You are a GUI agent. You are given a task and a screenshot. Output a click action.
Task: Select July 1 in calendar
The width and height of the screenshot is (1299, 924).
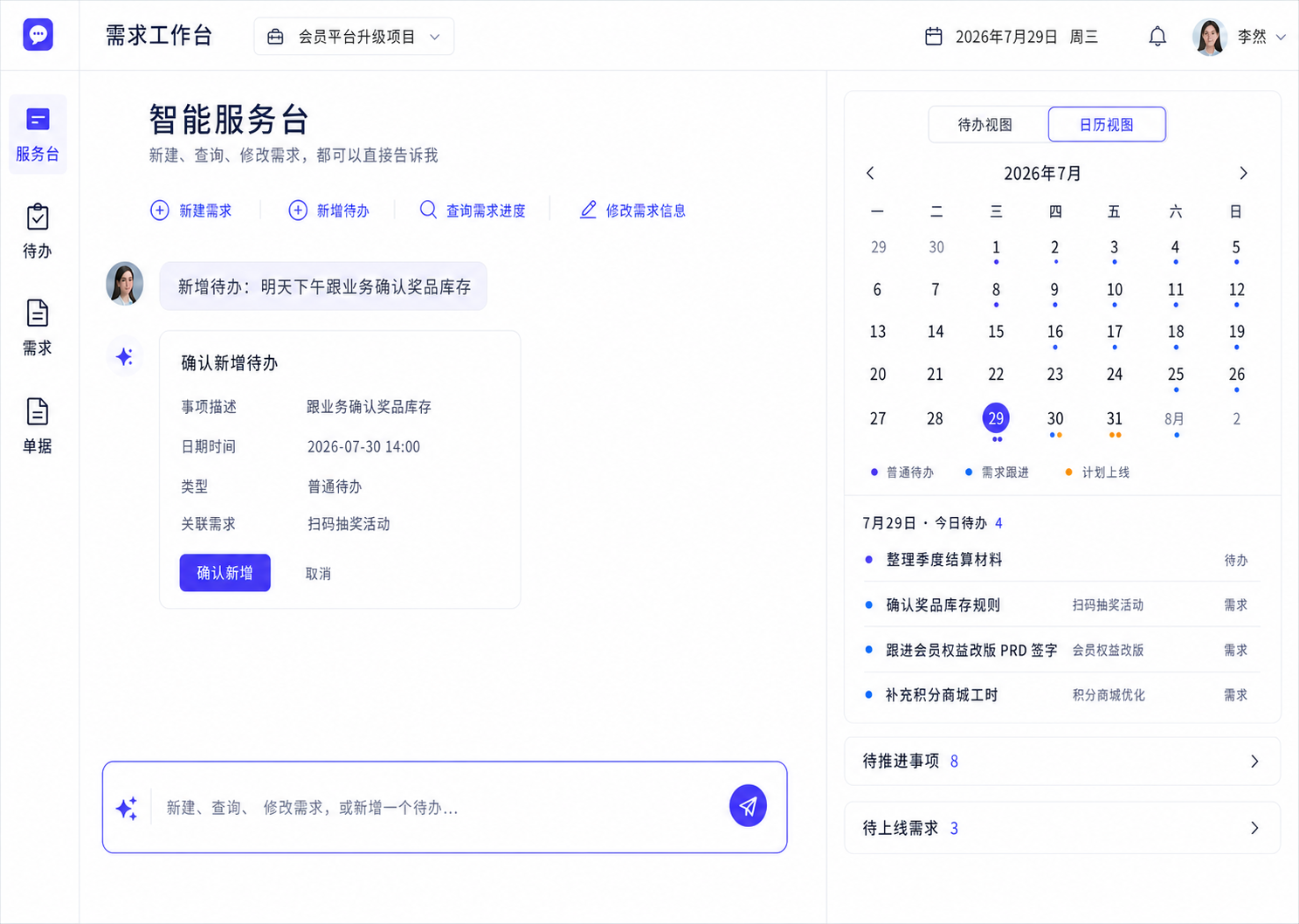[996, 248]
